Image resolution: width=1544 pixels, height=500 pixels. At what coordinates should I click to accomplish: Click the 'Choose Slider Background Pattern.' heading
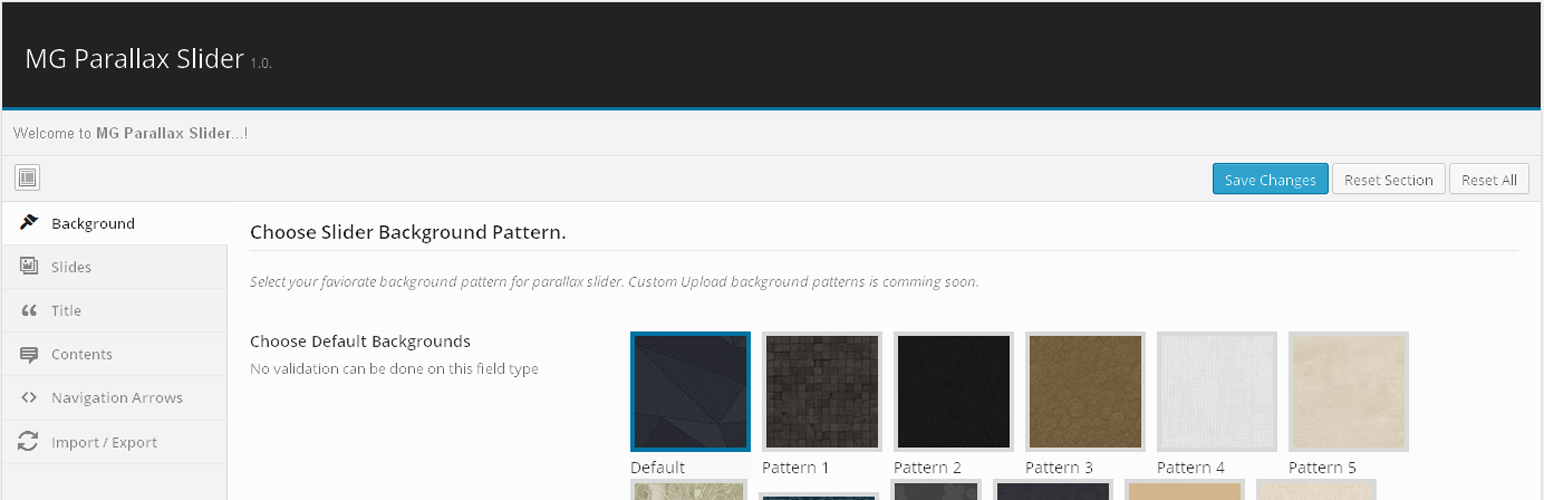408,233
